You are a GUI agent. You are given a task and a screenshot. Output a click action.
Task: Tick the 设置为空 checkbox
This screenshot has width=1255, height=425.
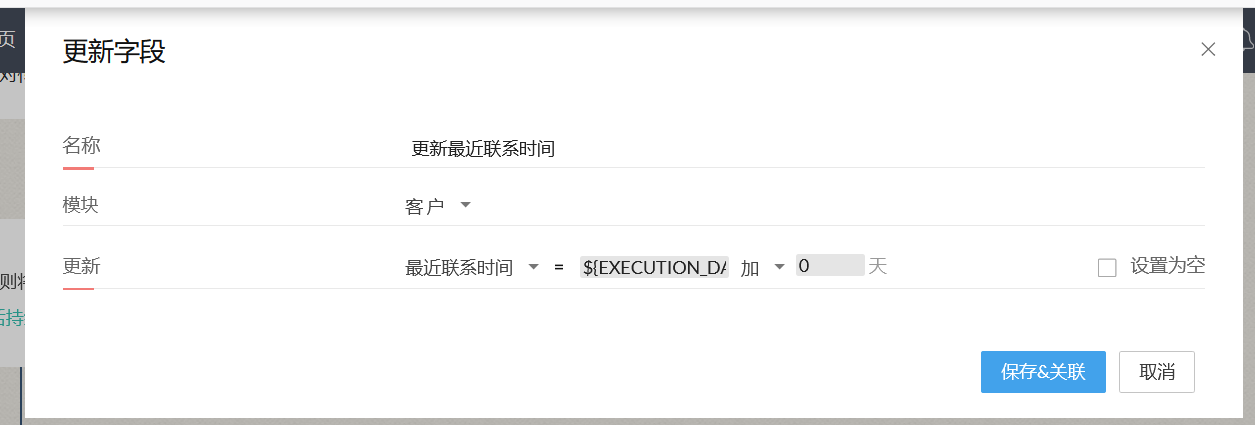click(x=1107, y=267)
